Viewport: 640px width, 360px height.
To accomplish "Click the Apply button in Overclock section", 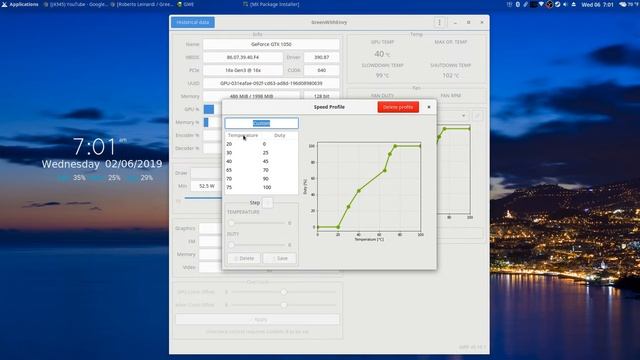I will [257, 319].
